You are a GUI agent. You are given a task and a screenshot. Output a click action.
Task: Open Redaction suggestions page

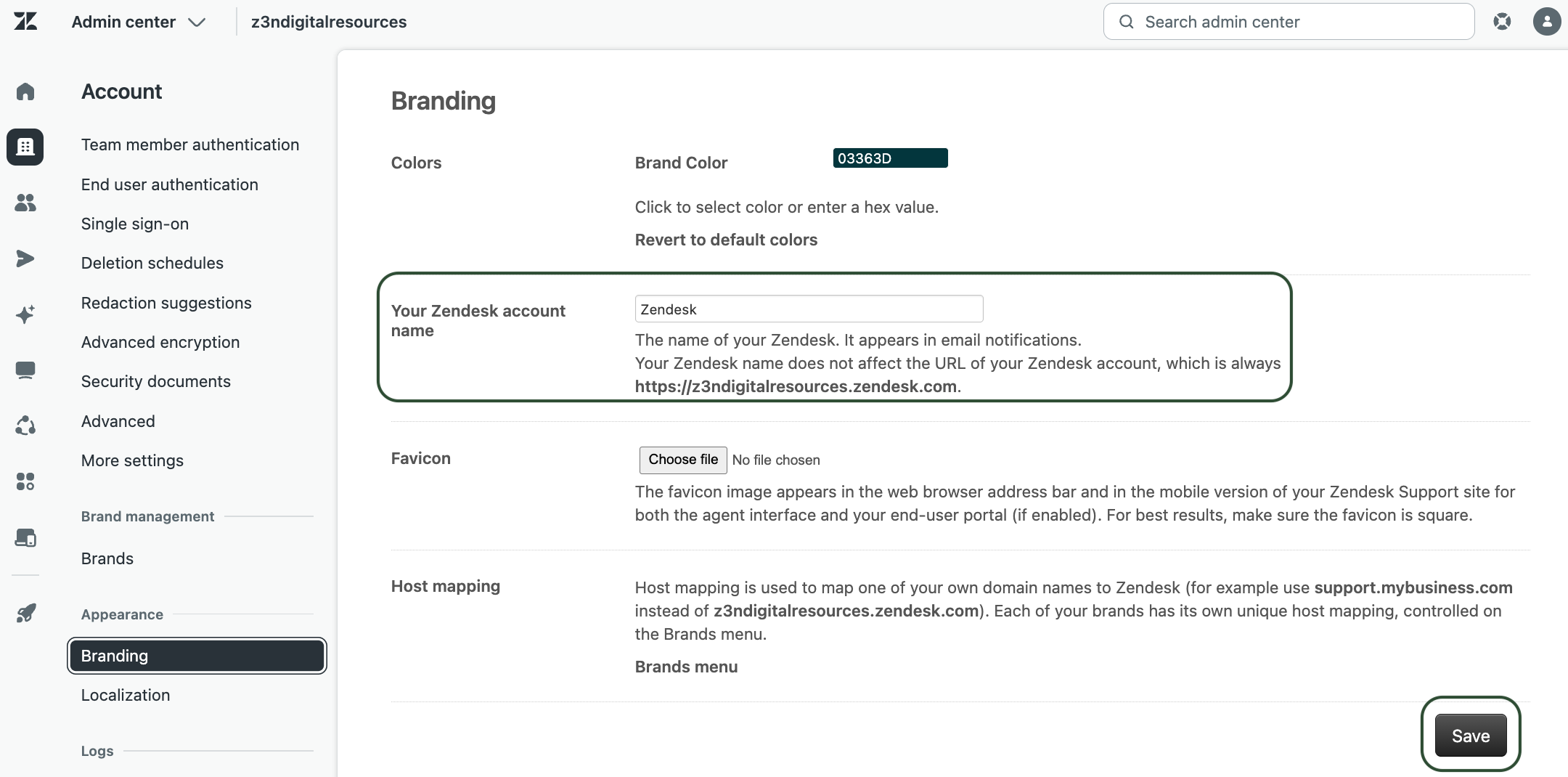[x=166, y=303]
